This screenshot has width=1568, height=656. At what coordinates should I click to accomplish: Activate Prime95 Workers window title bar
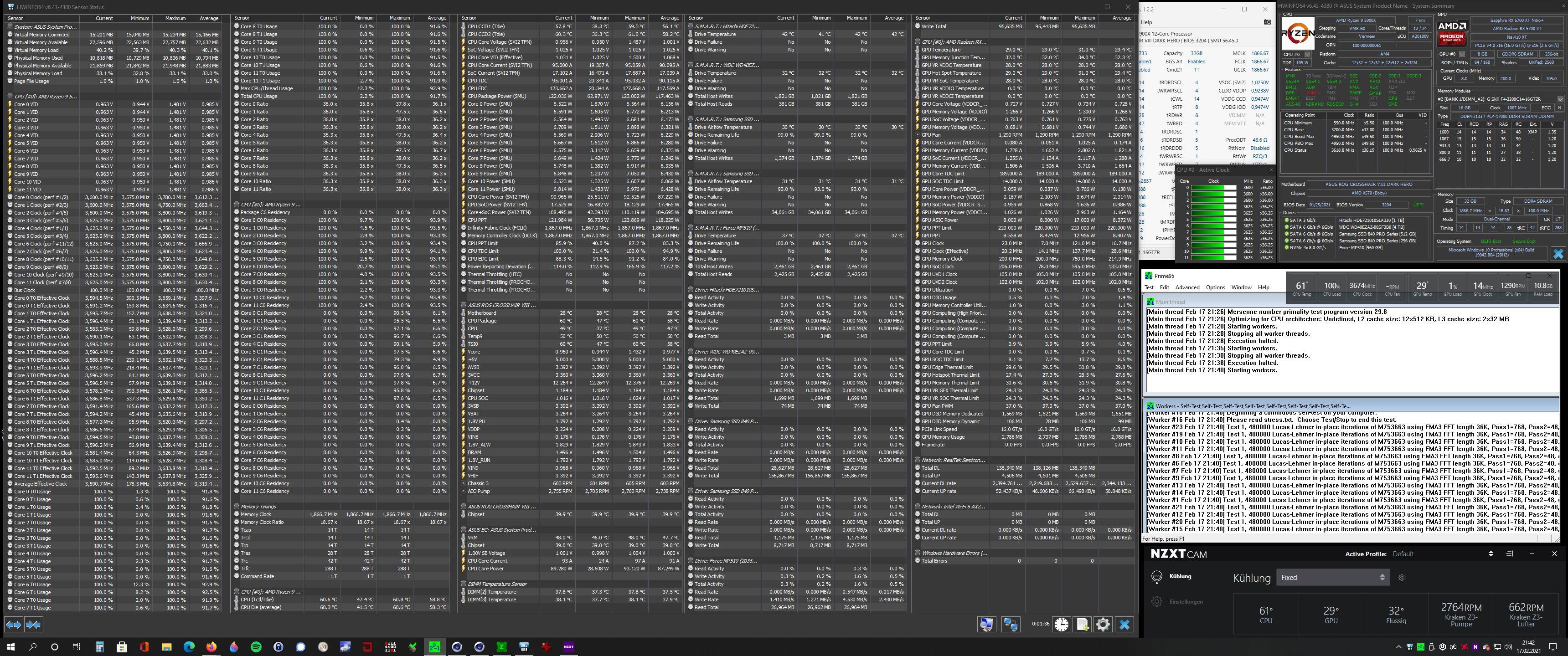(x=1351, y=406)
